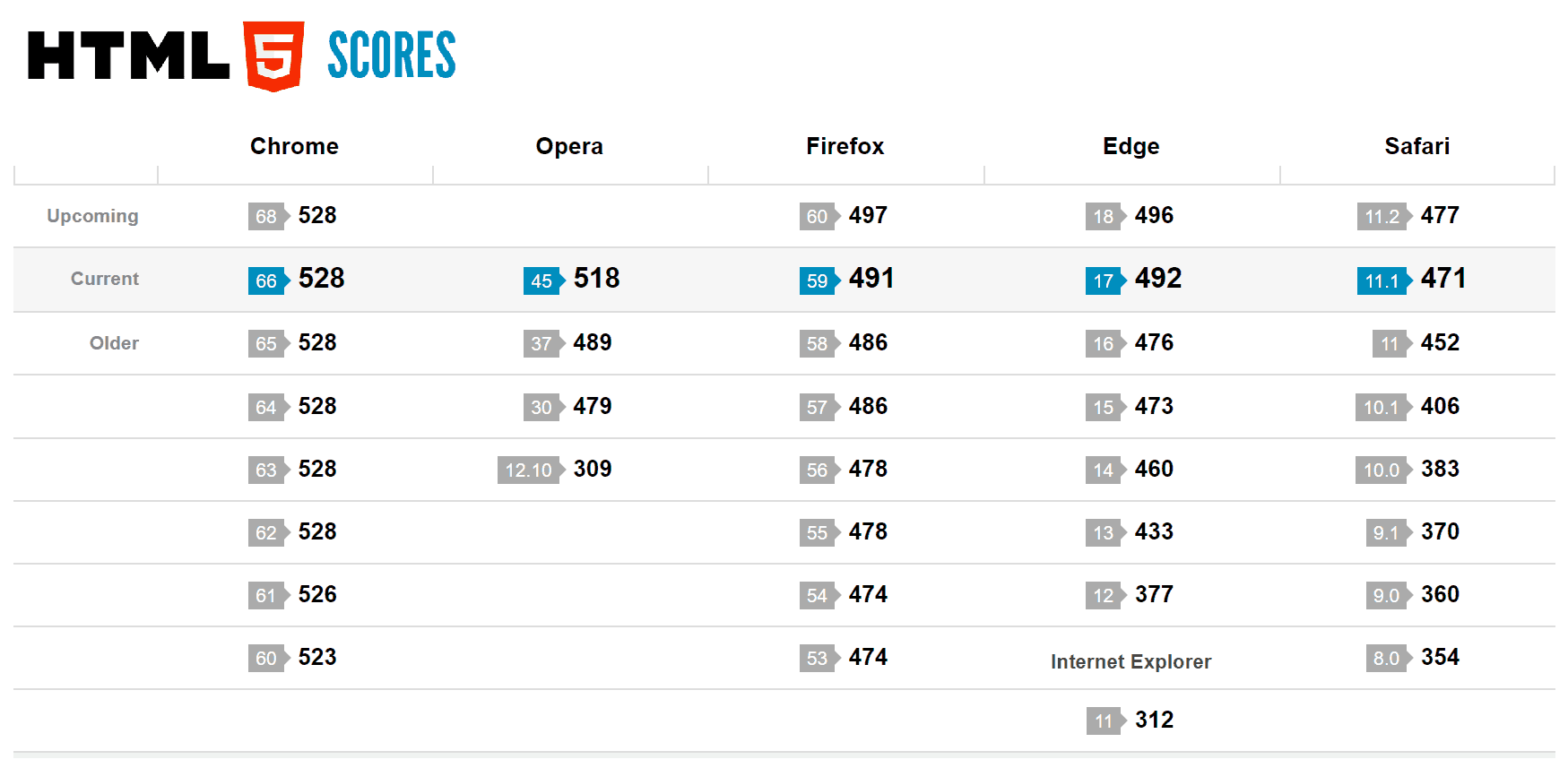Image resolution: width=1568 pixels, height=768 pixels.
Task: Click the Current row label
Action: click(x=105, y=279)
